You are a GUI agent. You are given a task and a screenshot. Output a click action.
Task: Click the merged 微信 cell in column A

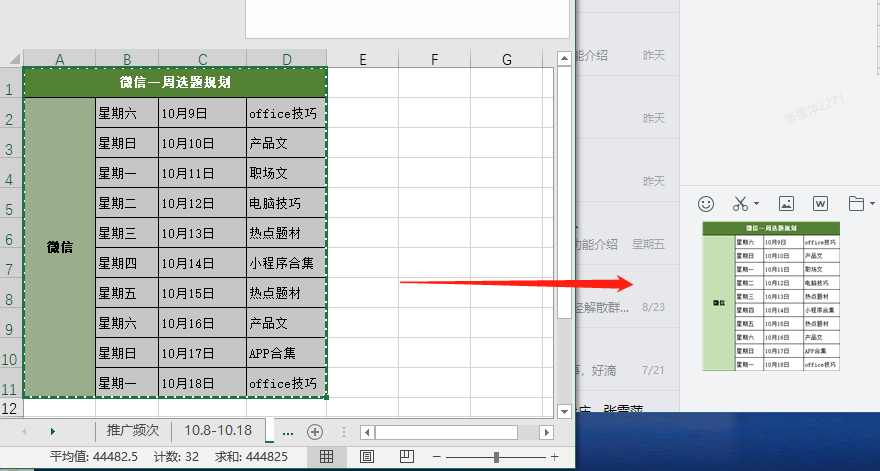(x=59, y=247)
